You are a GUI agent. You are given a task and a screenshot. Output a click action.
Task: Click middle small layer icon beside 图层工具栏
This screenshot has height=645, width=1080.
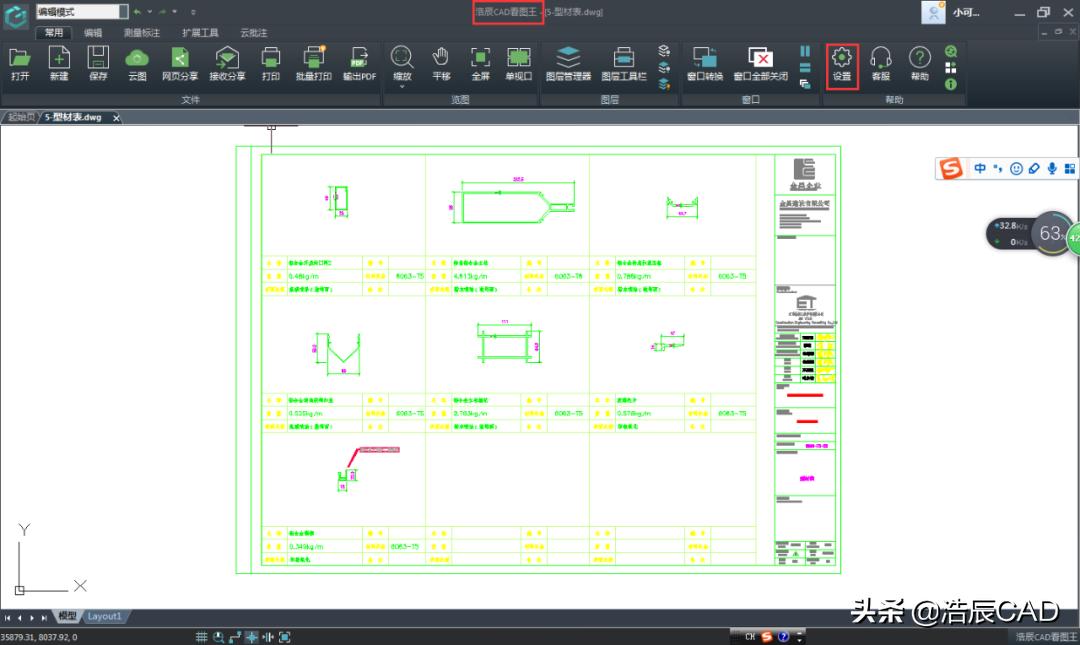point(664,68)
